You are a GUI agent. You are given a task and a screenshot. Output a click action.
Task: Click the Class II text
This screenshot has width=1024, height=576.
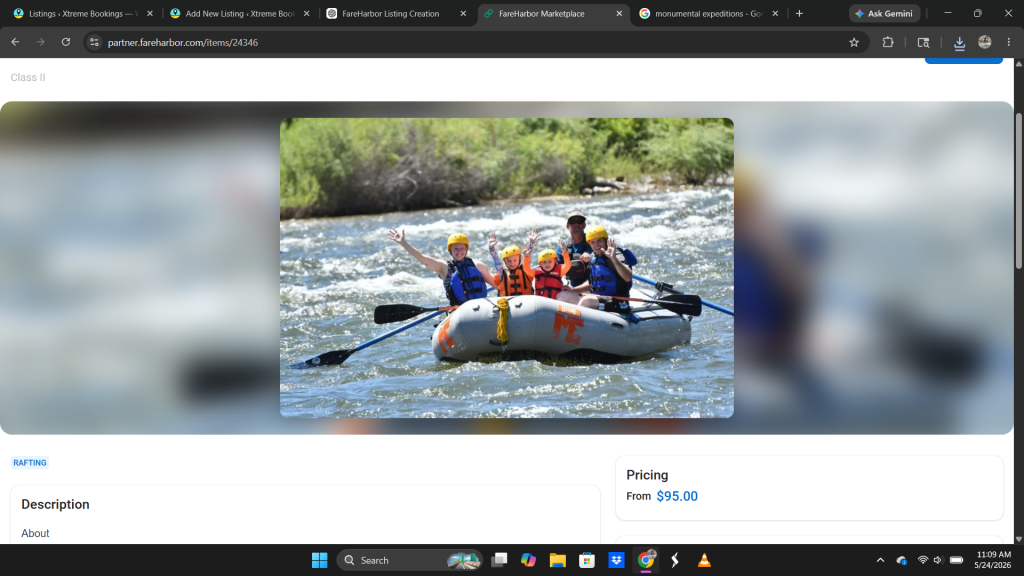tap(28, 77)
